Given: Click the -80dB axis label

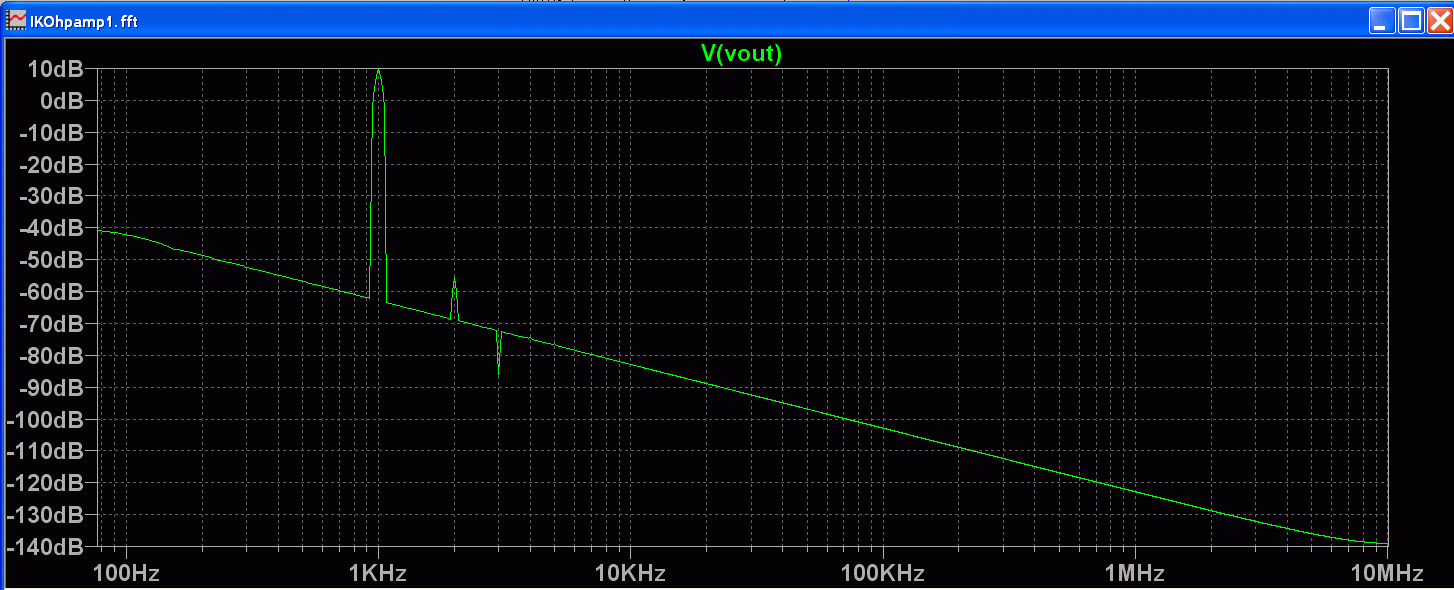Looking at the screenshot, I should click(53, 356).
